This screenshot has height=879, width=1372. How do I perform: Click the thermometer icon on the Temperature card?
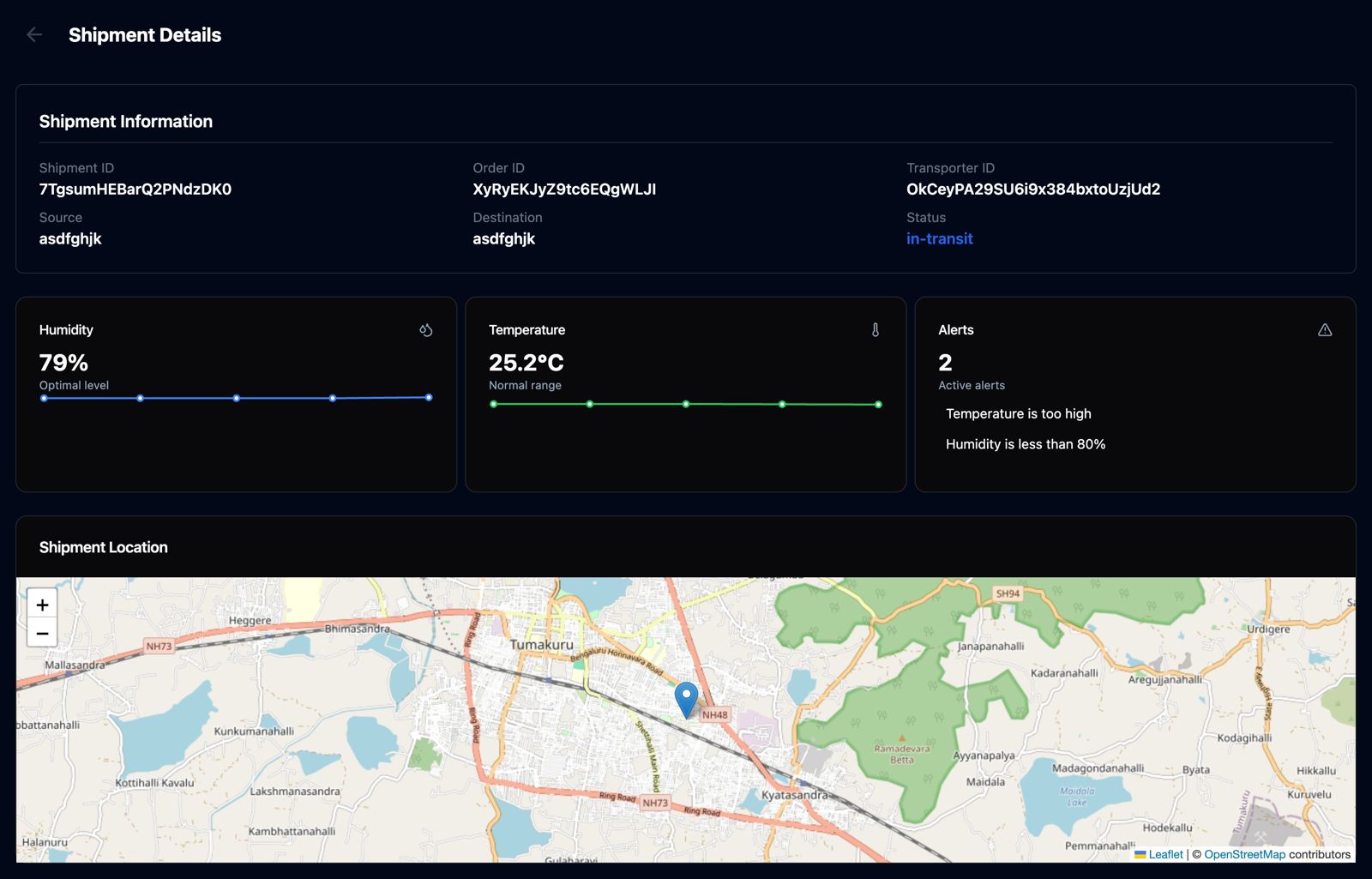click(876, 329)
